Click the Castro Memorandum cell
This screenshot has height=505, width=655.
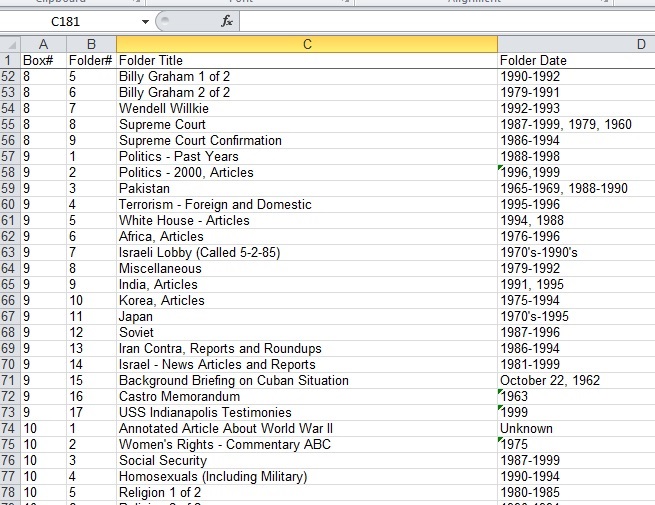307,396
